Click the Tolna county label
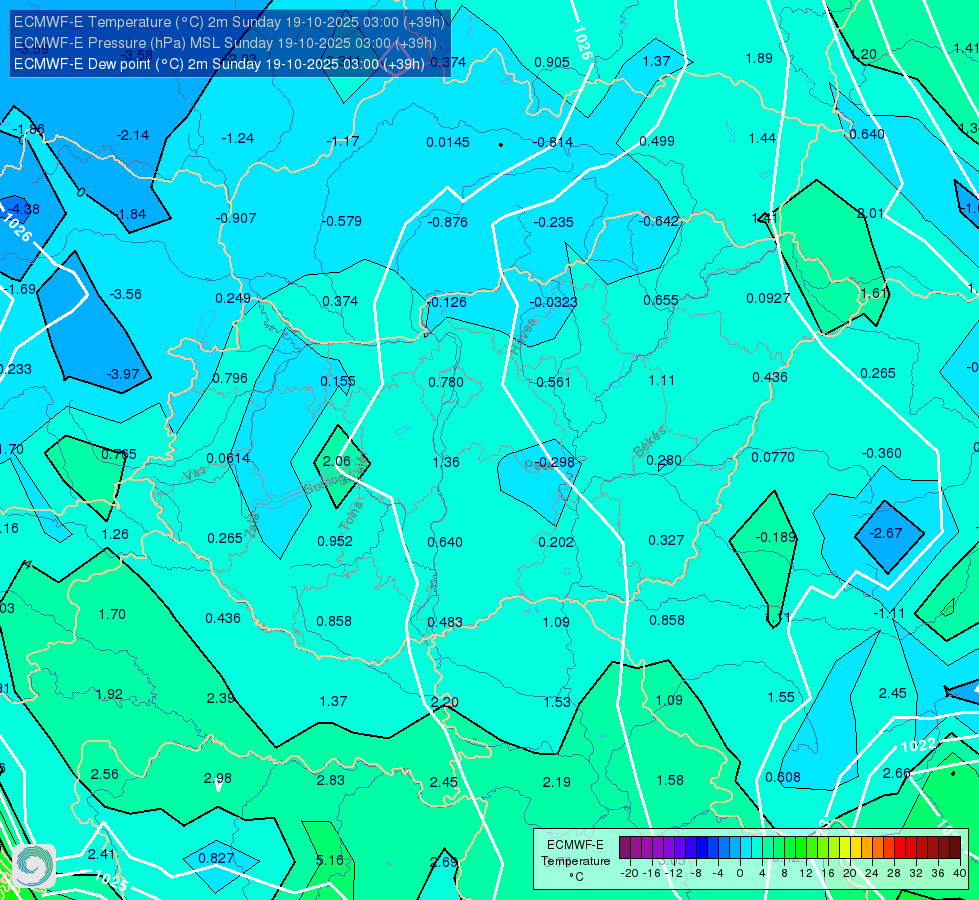The height and width of the screenshot is (900, 979). click(x=351, y=515)
